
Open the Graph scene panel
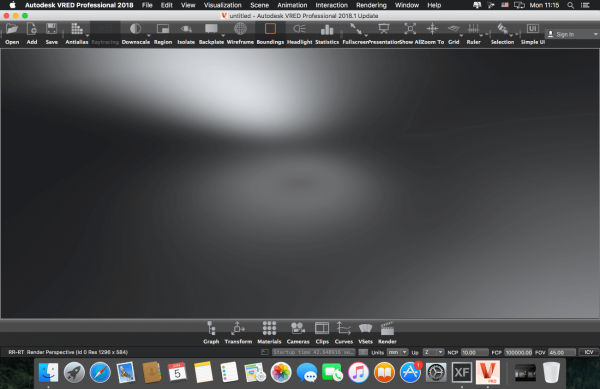[211, 333]
